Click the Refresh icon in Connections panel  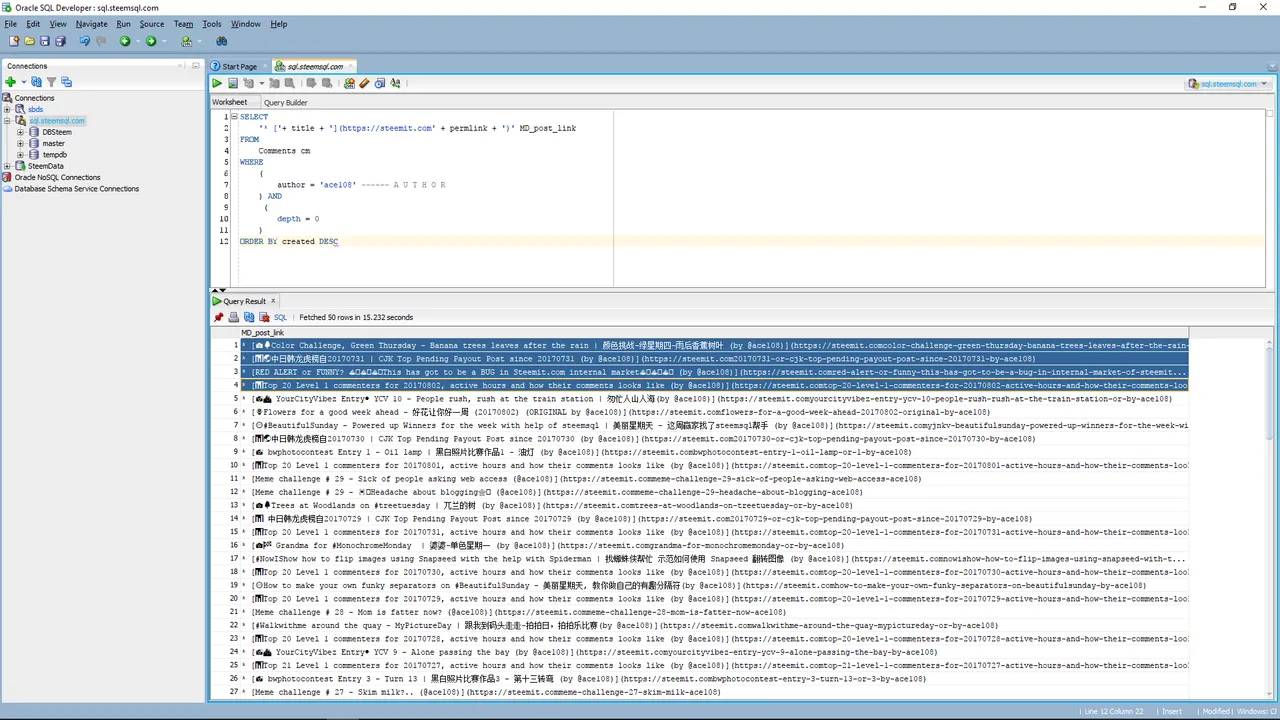[36, 82]
